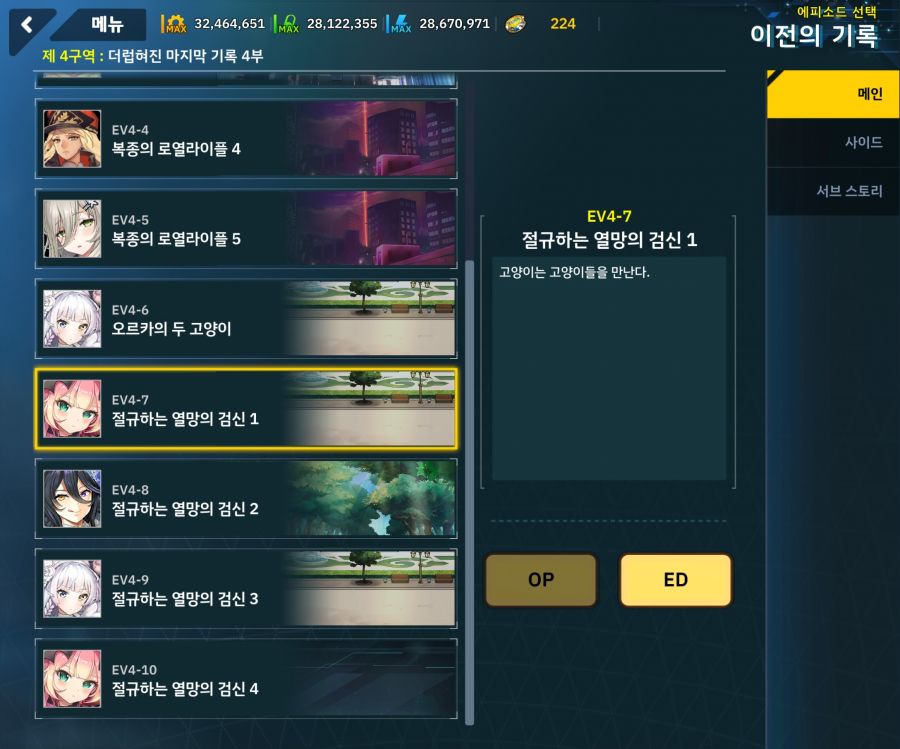Open the 메뉴 menu
Image resolution: width=900 pixels, height=749 pixels.
(x=107, y=24)
